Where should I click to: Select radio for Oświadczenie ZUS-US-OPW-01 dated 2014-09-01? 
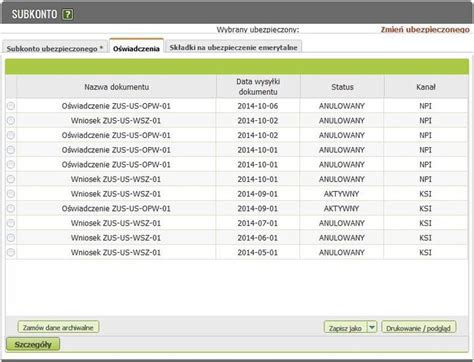click(x=11, y=209)
